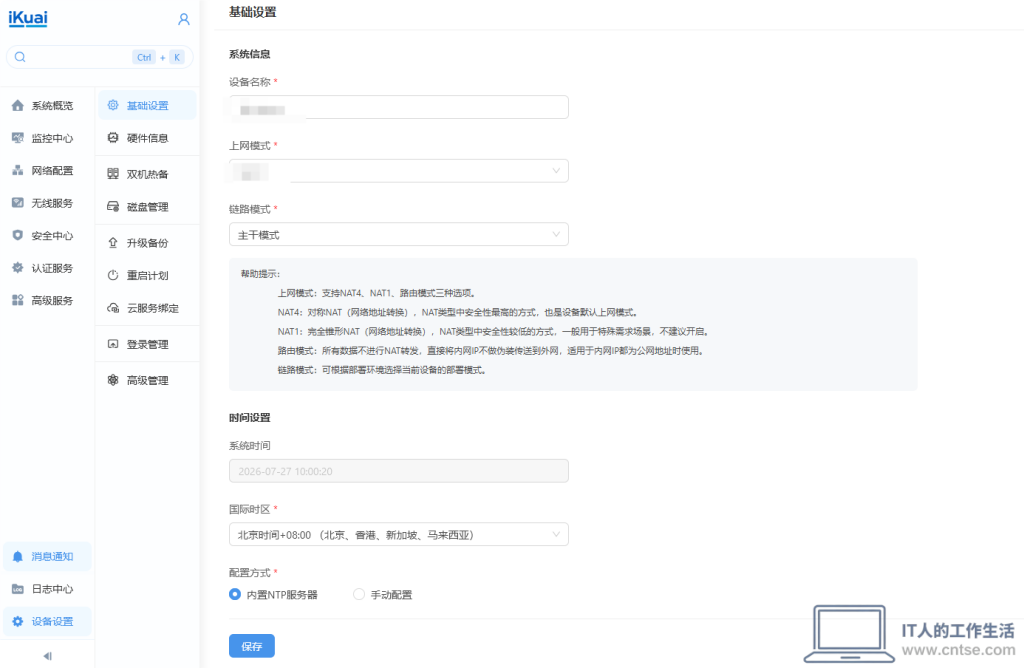Screen dimensions: 1024x668
Task: Open the 国际时区 dropdown
Action: point(398,534)
